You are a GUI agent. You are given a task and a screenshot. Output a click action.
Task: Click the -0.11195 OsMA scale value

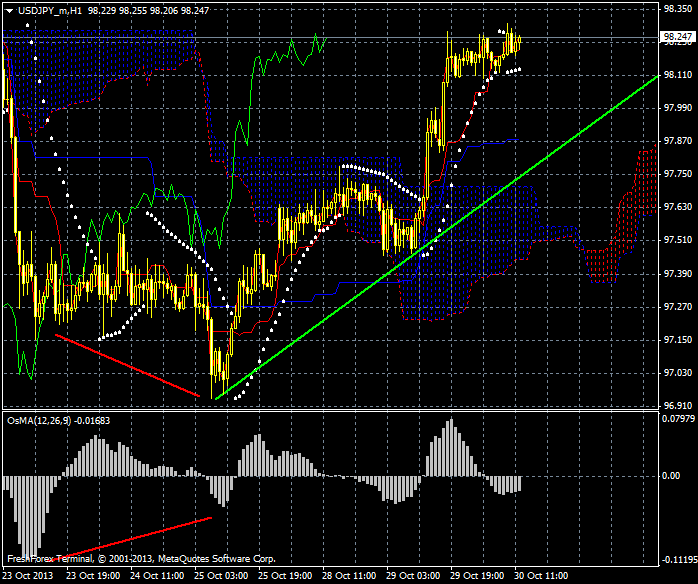677,560
